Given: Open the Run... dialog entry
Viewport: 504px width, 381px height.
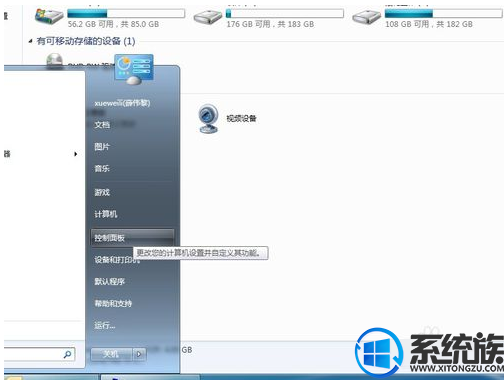Looking at the screenshot, I should (104, 325).
